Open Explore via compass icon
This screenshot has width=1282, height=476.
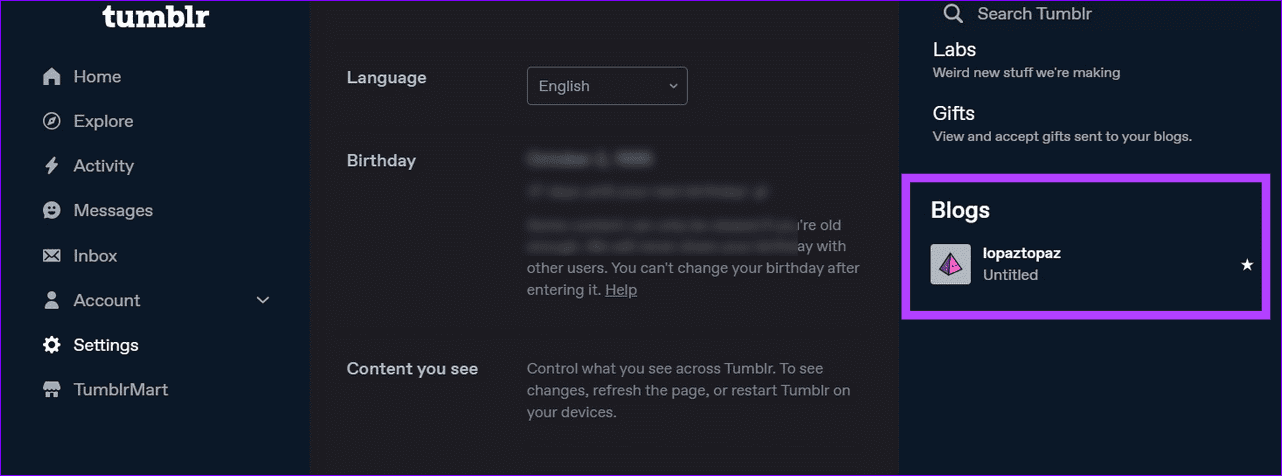tap(52, 121)
